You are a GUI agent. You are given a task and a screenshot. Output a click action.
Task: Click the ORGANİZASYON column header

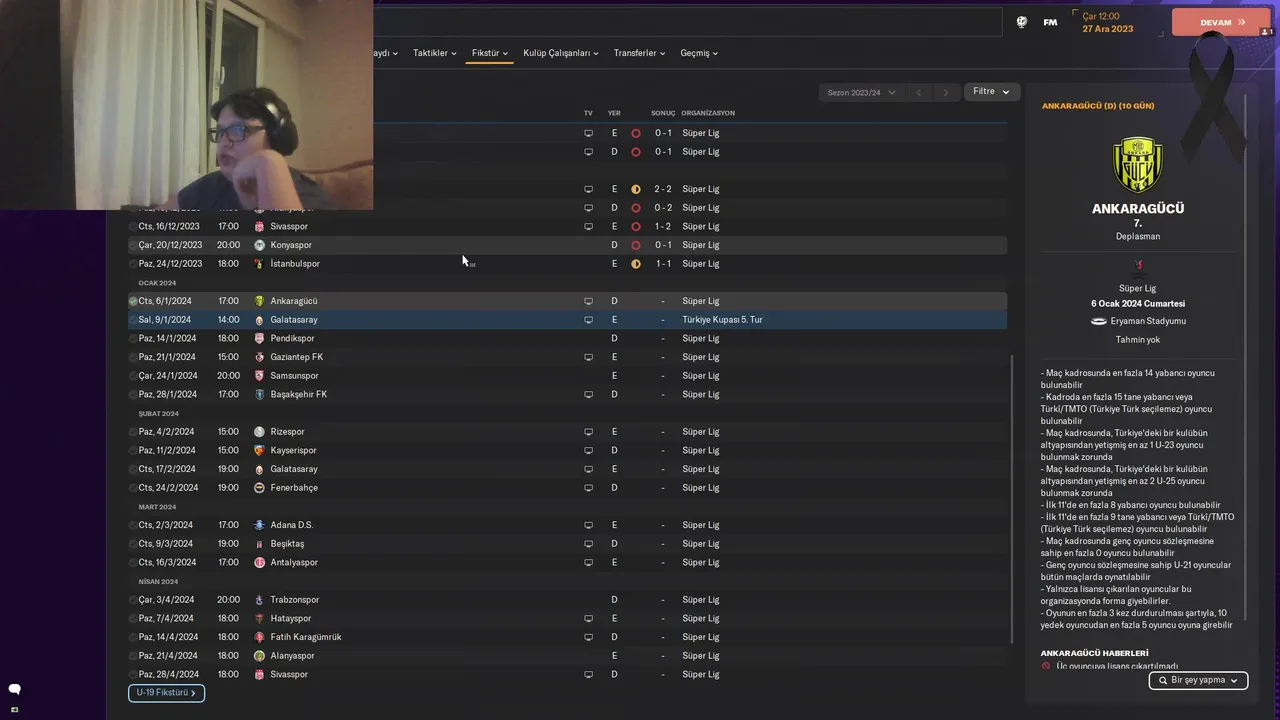(708, 113)
